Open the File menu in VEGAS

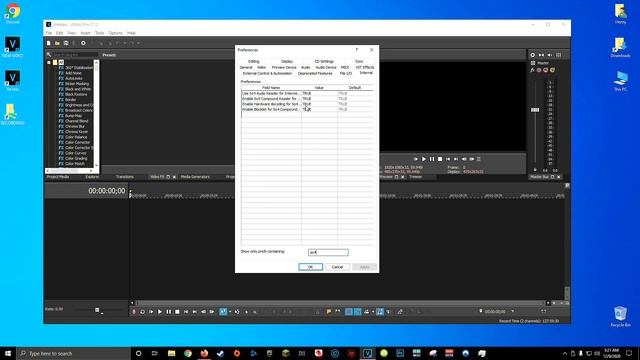49,33
